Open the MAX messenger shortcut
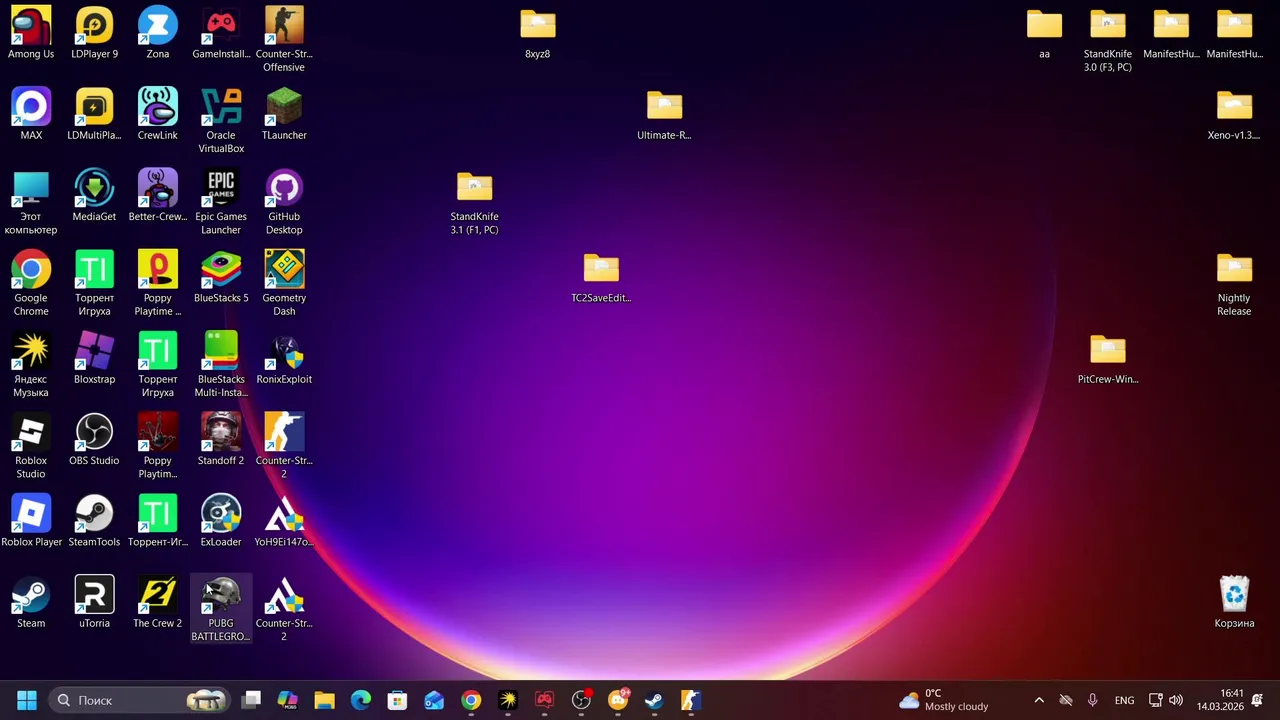 (x=31, y=115)
